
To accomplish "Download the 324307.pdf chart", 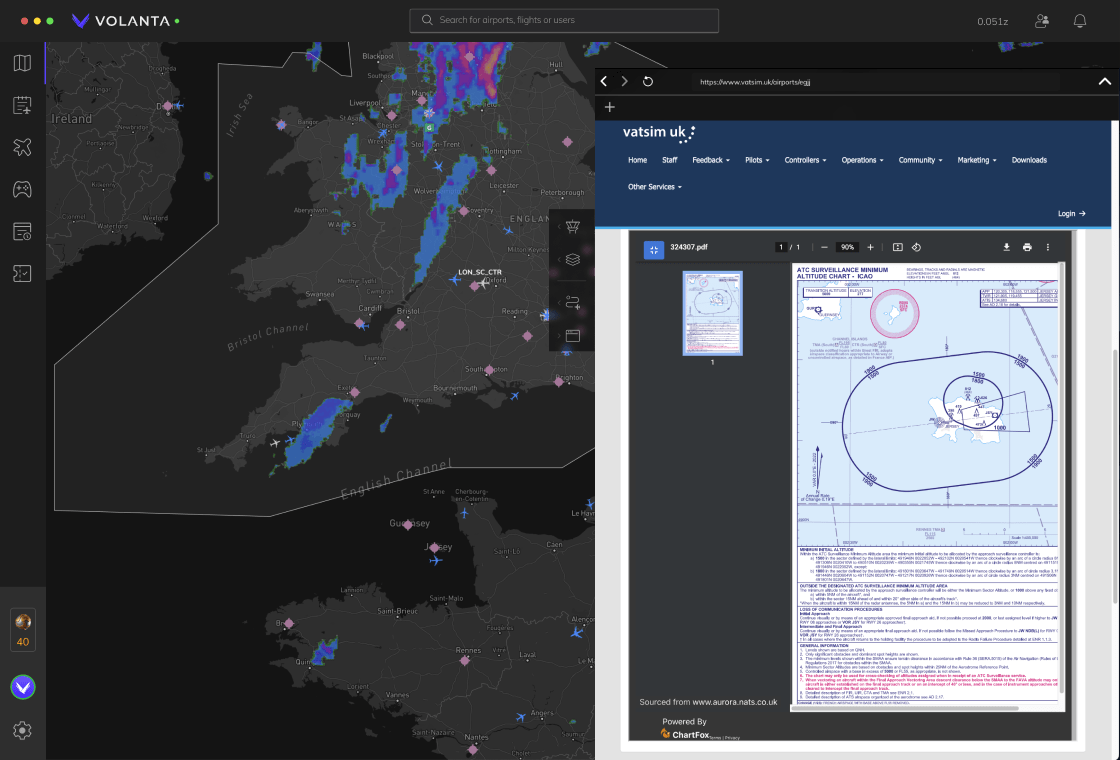I will tap(1007, 247).
